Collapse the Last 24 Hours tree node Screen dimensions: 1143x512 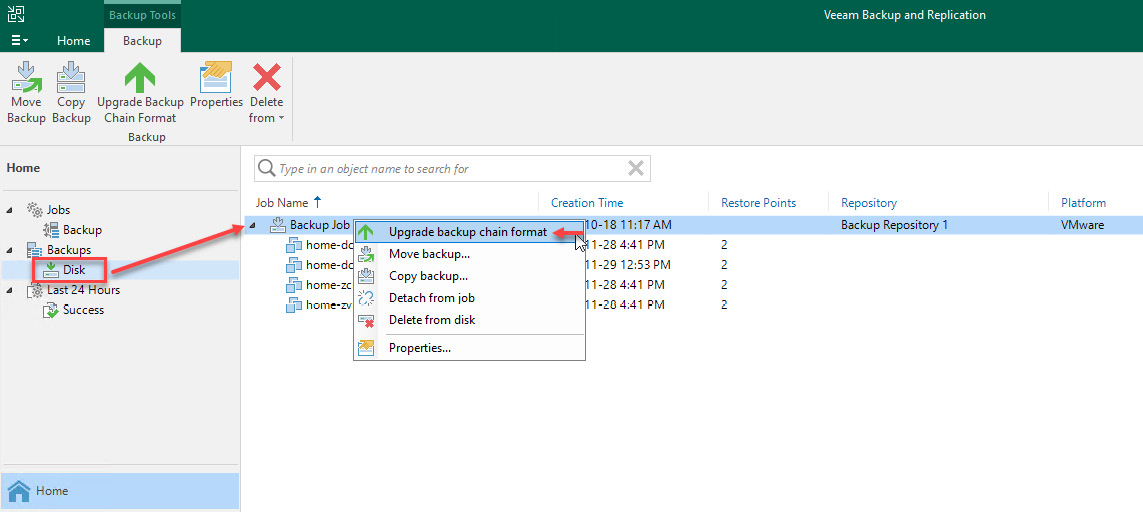[x=9, y=290]
